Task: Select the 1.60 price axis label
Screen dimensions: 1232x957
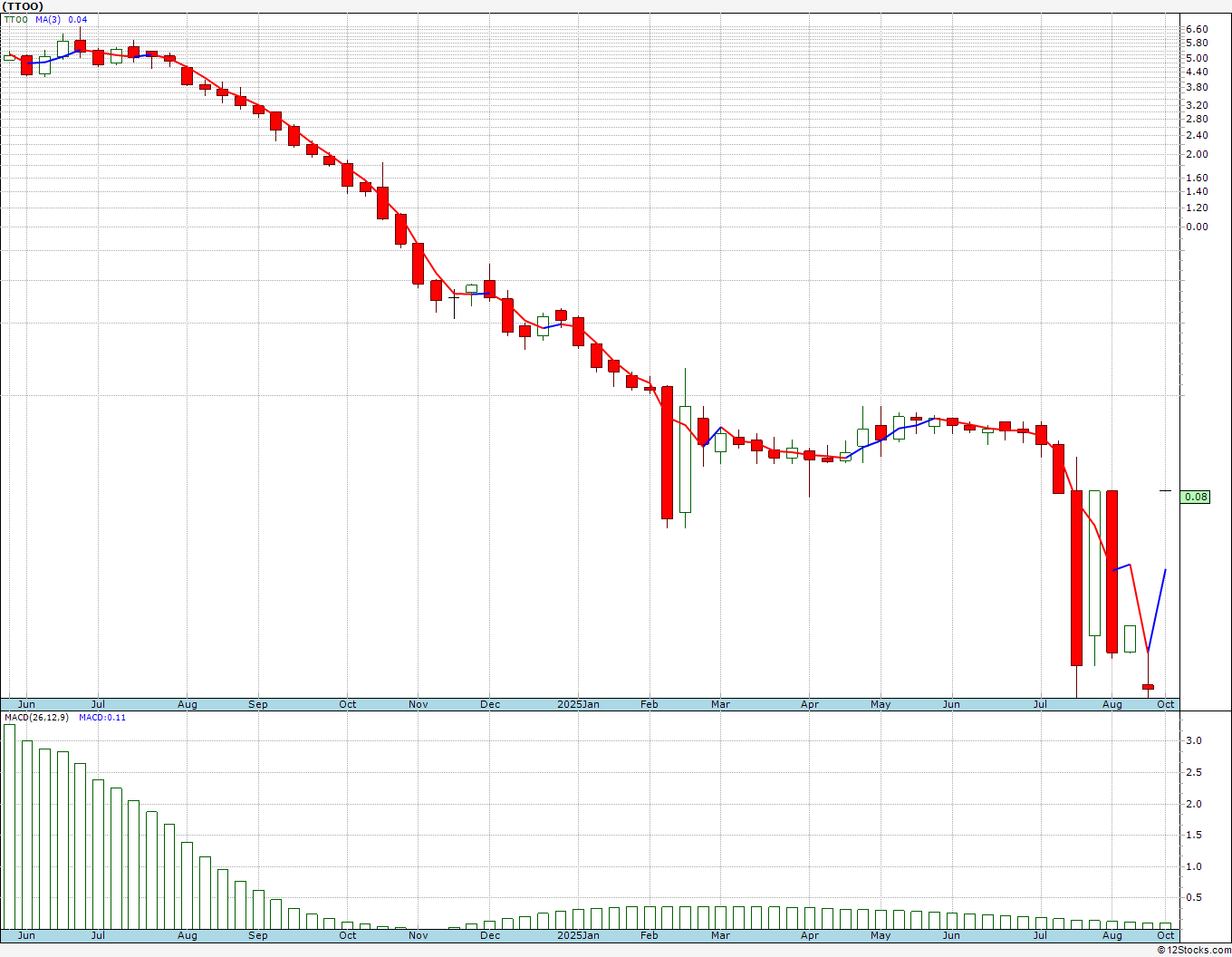Action: [1196, 178]
